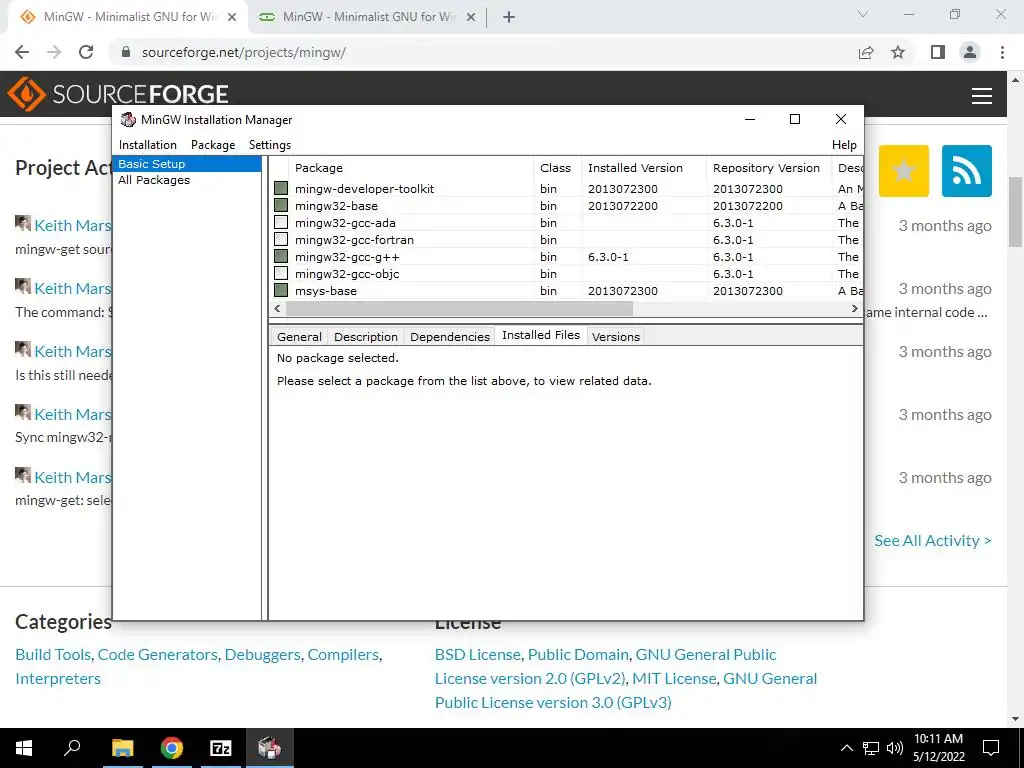
Task: Switch to the Installed Files tab
Action: click(x=541, y=335)
